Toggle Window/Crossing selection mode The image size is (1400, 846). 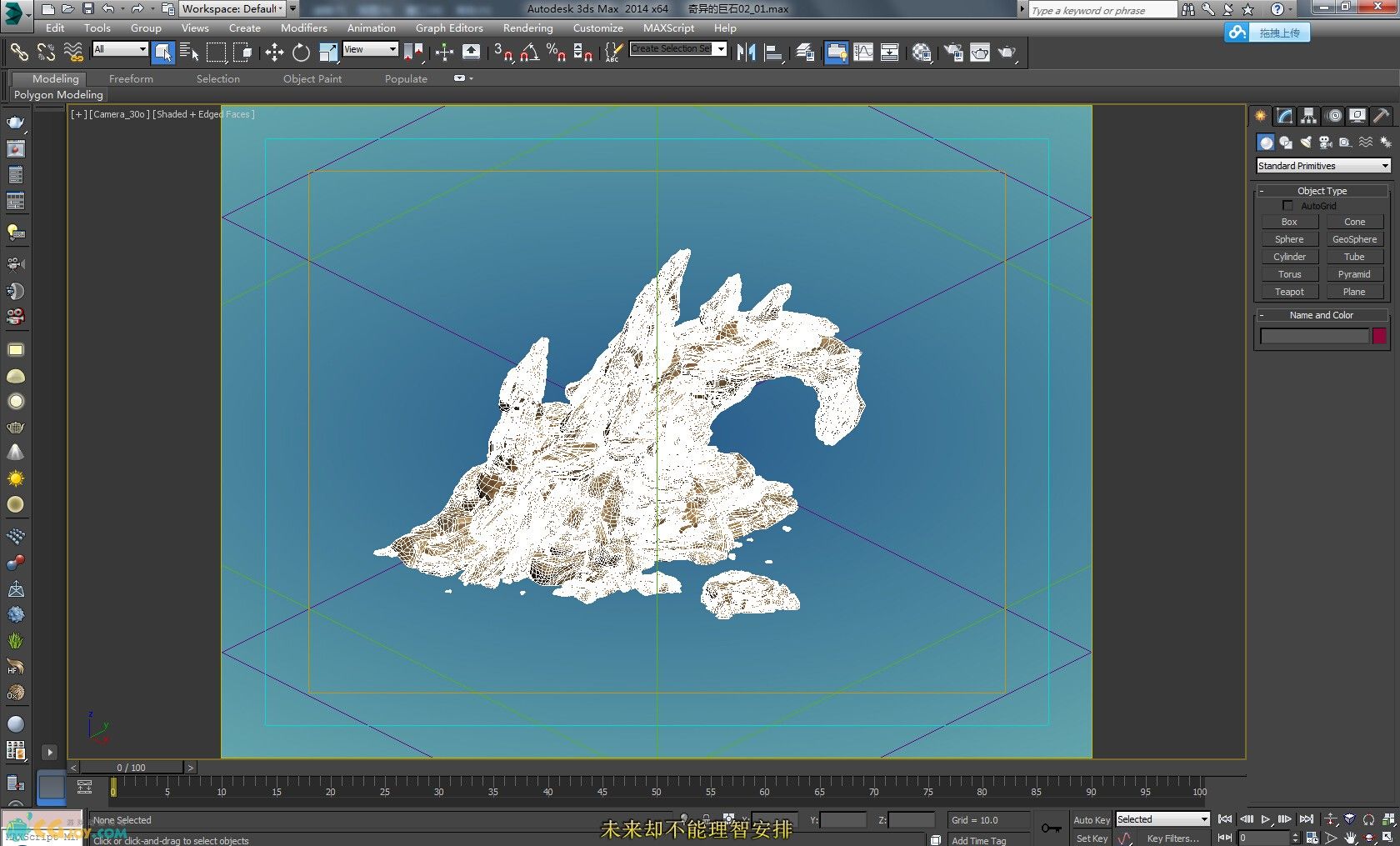tap(242, 53)
